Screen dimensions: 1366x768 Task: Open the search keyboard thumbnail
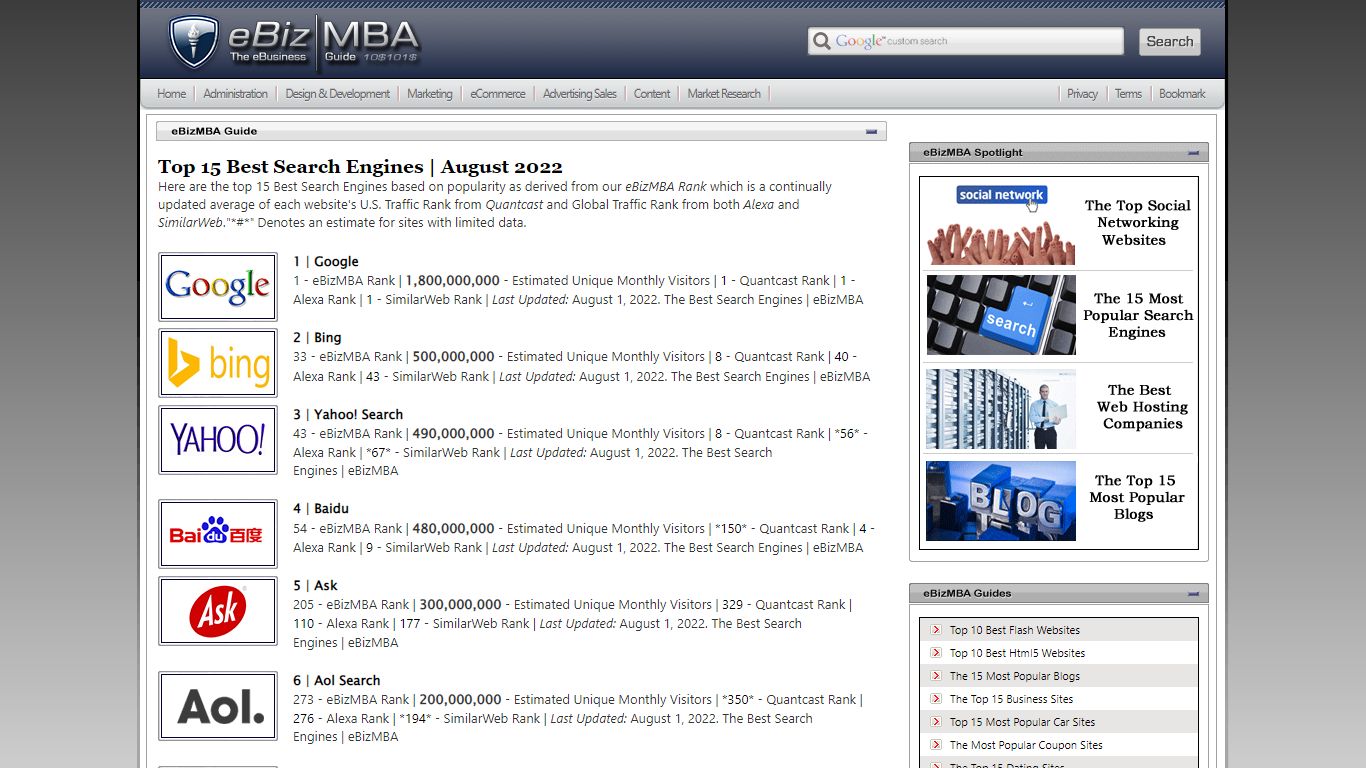click(x=1001, y=315)
